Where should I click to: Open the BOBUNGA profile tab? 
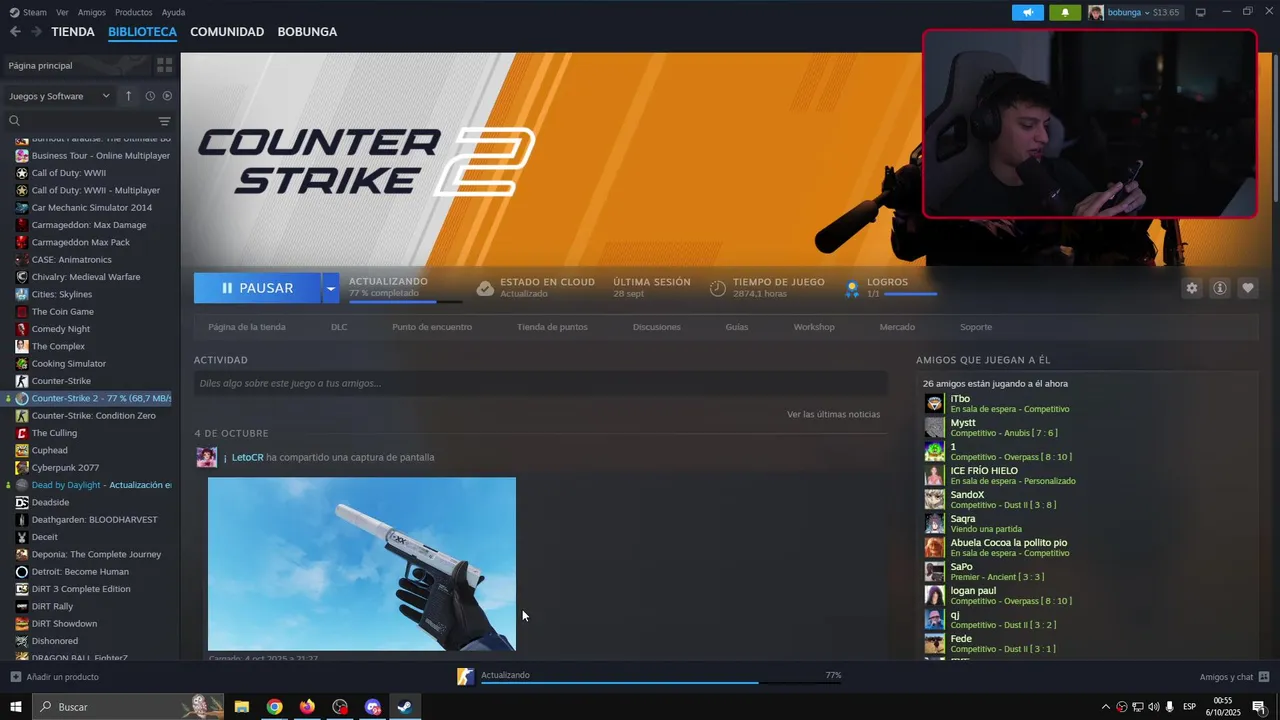307,32
